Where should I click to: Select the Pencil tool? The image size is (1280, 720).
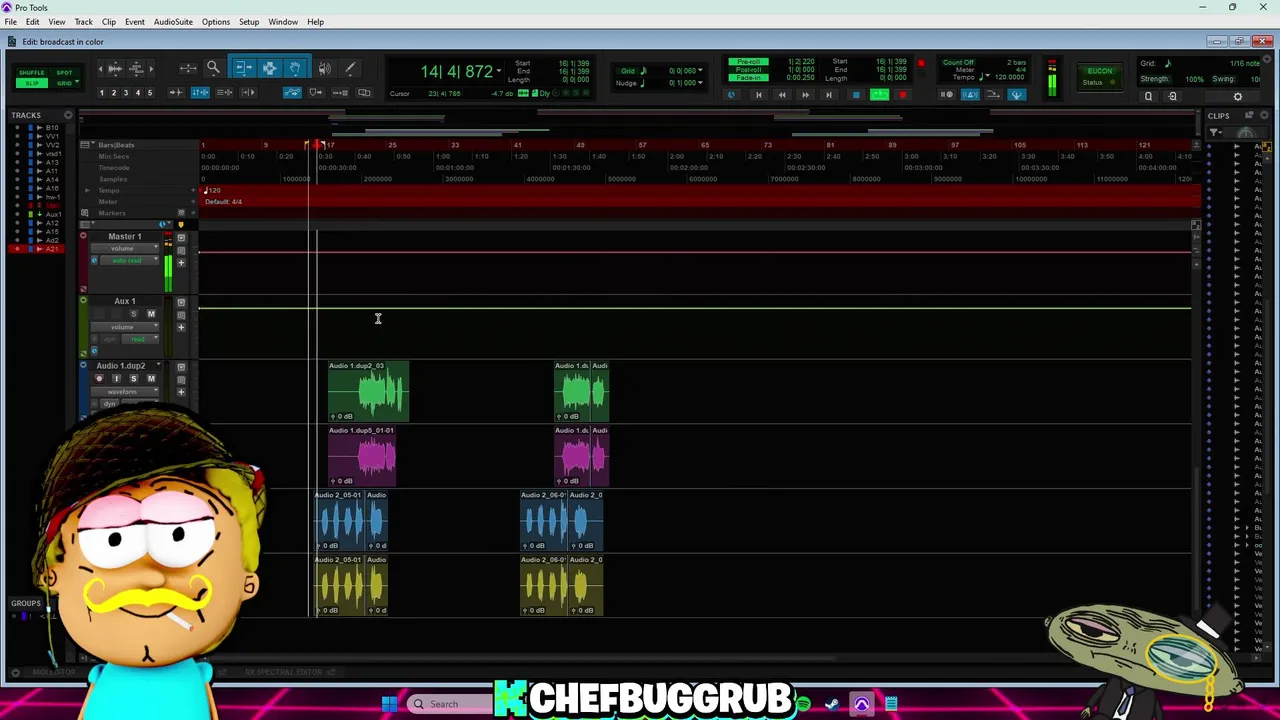350,68
